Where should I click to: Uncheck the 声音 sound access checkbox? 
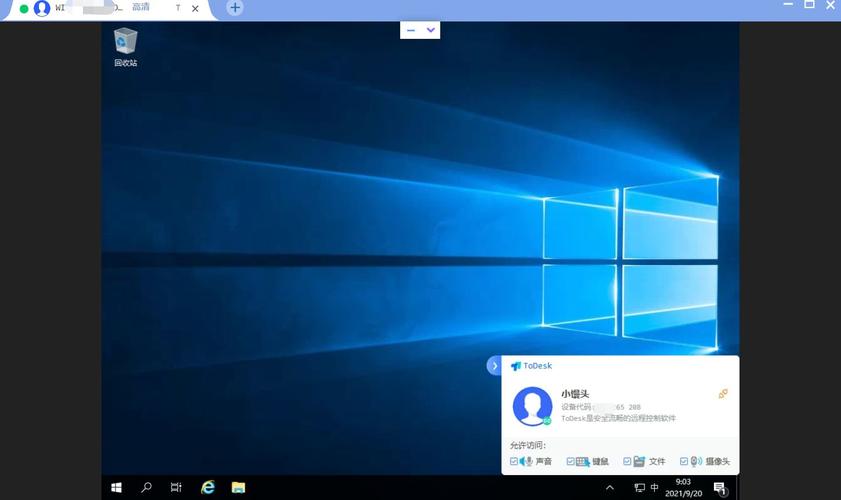pos(514,461)
